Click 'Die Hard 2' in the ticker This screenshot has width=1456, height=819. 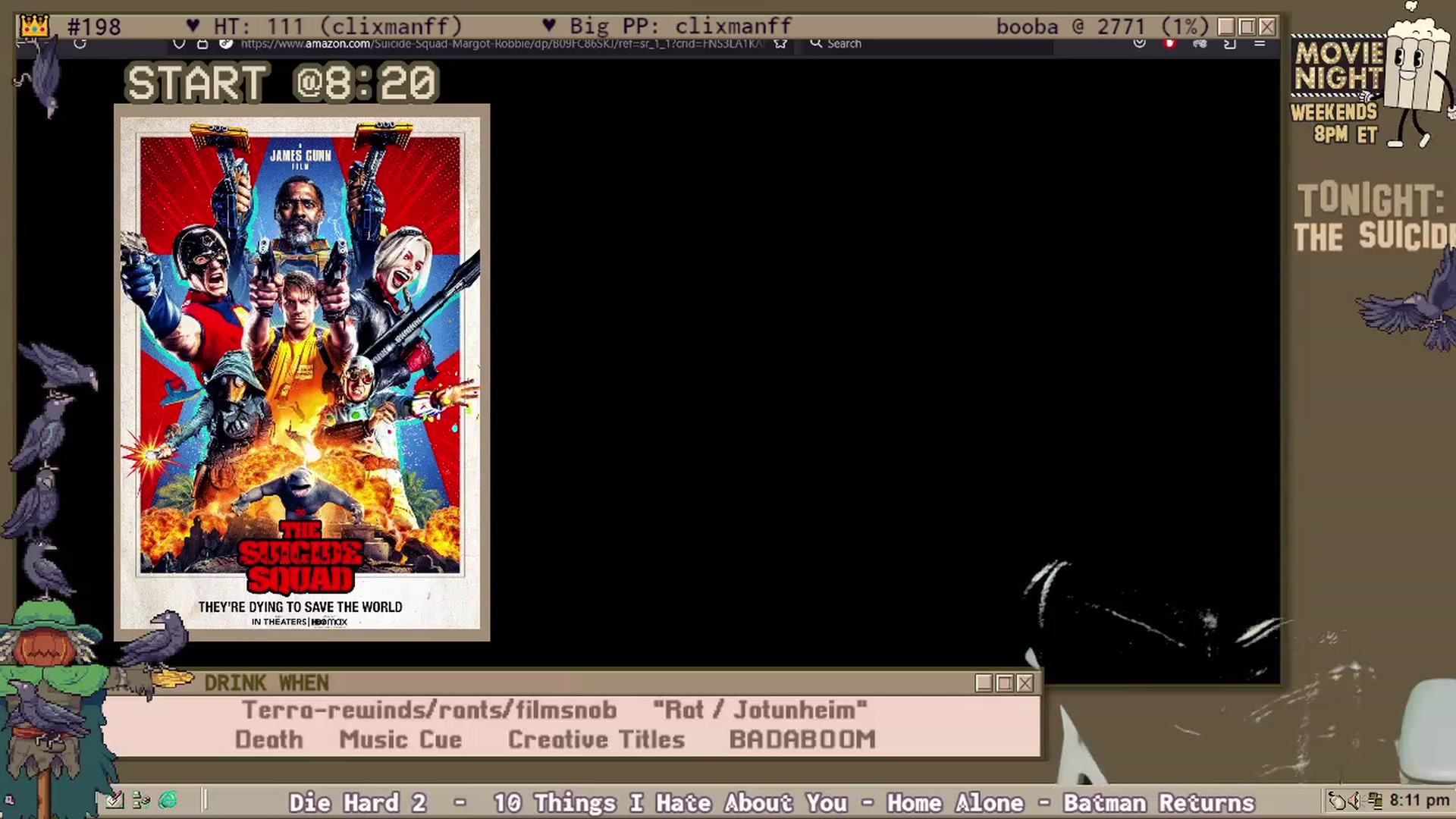pos(357,802)
